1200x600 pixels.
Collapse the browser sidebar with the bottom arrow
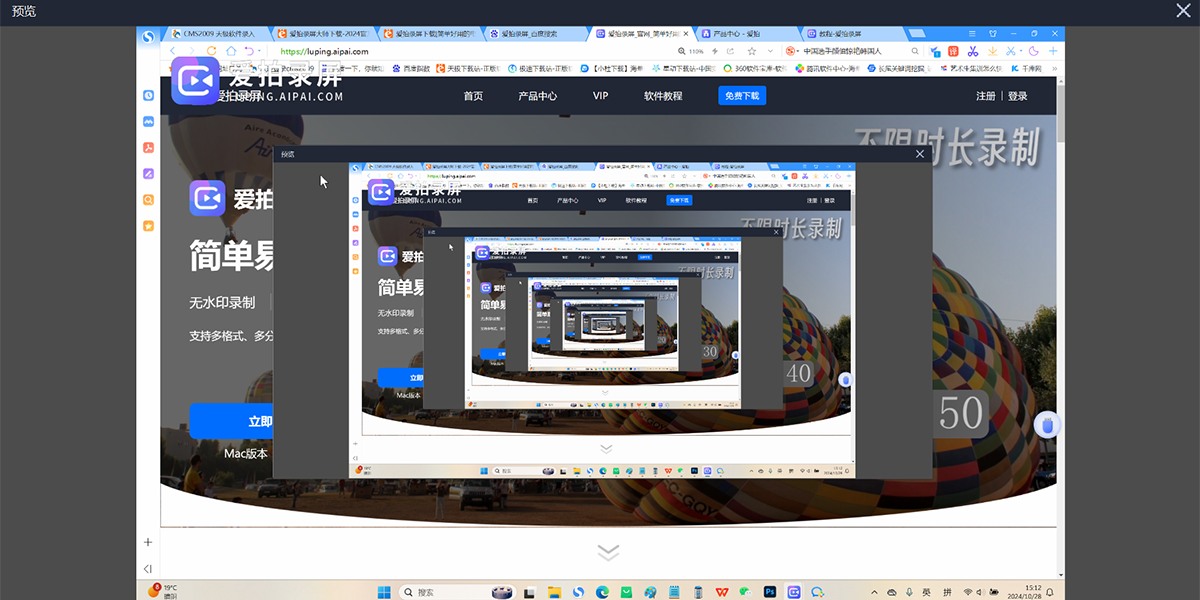point(148,569)
